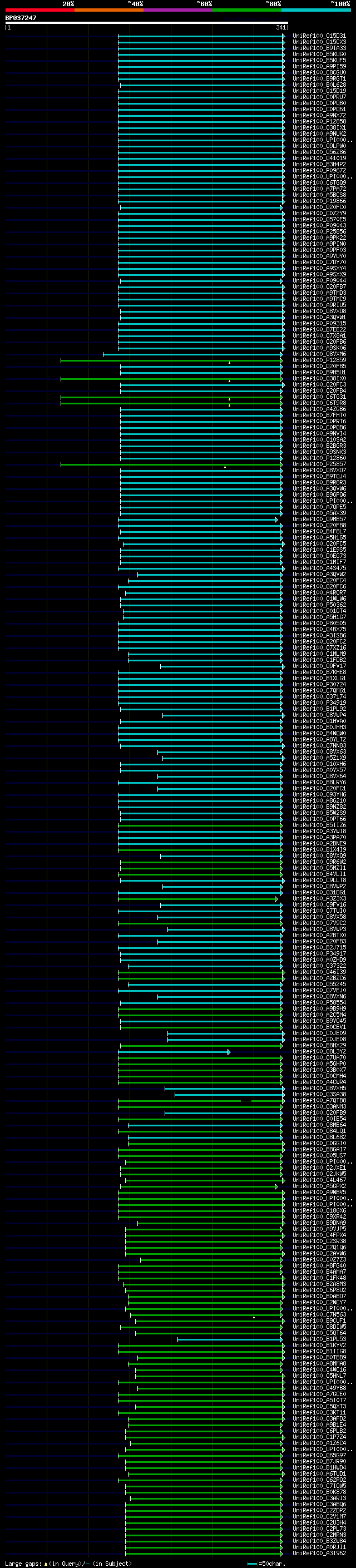Click label UniRef100_B1PL53
The image size is (356, 1568).
(319, 1339)
